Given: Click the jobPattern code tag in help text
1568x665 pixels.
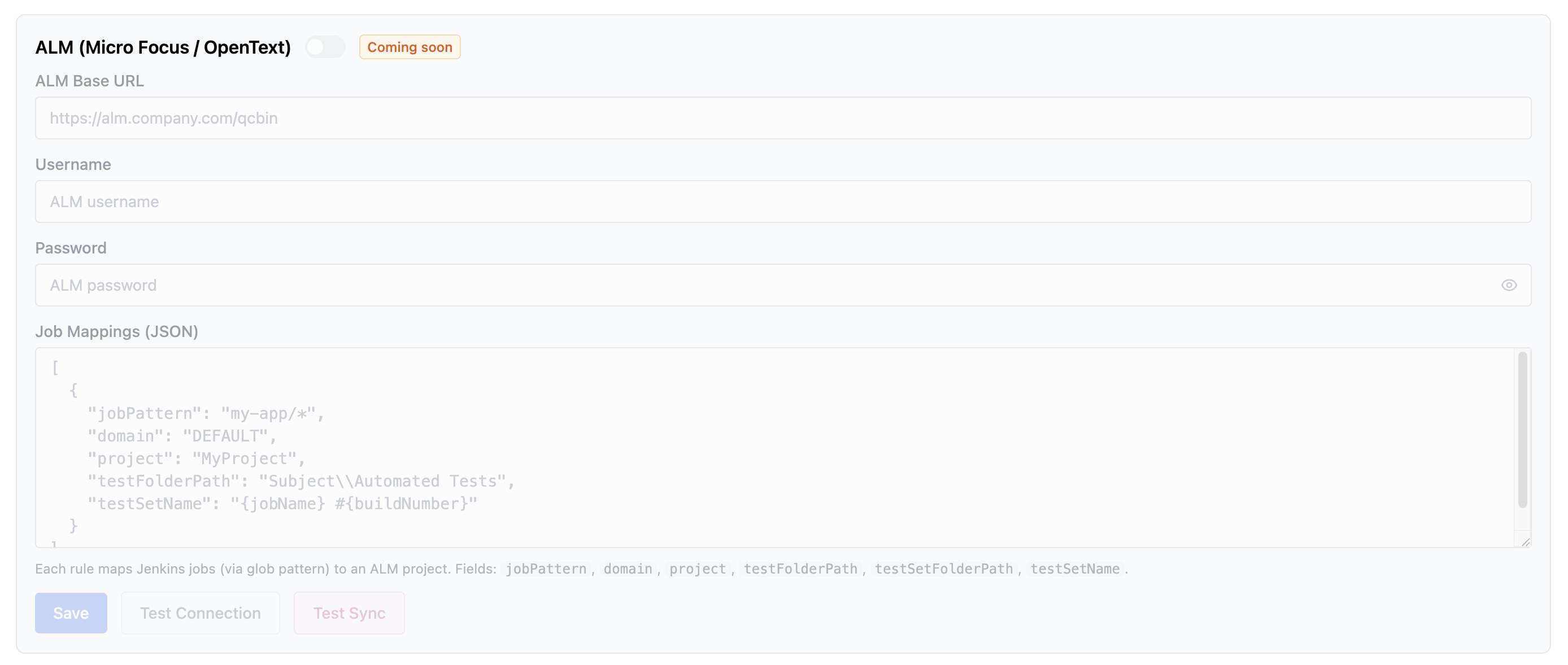Looking at the screenshot, I should pyautogui.click(x=546, y=568).
